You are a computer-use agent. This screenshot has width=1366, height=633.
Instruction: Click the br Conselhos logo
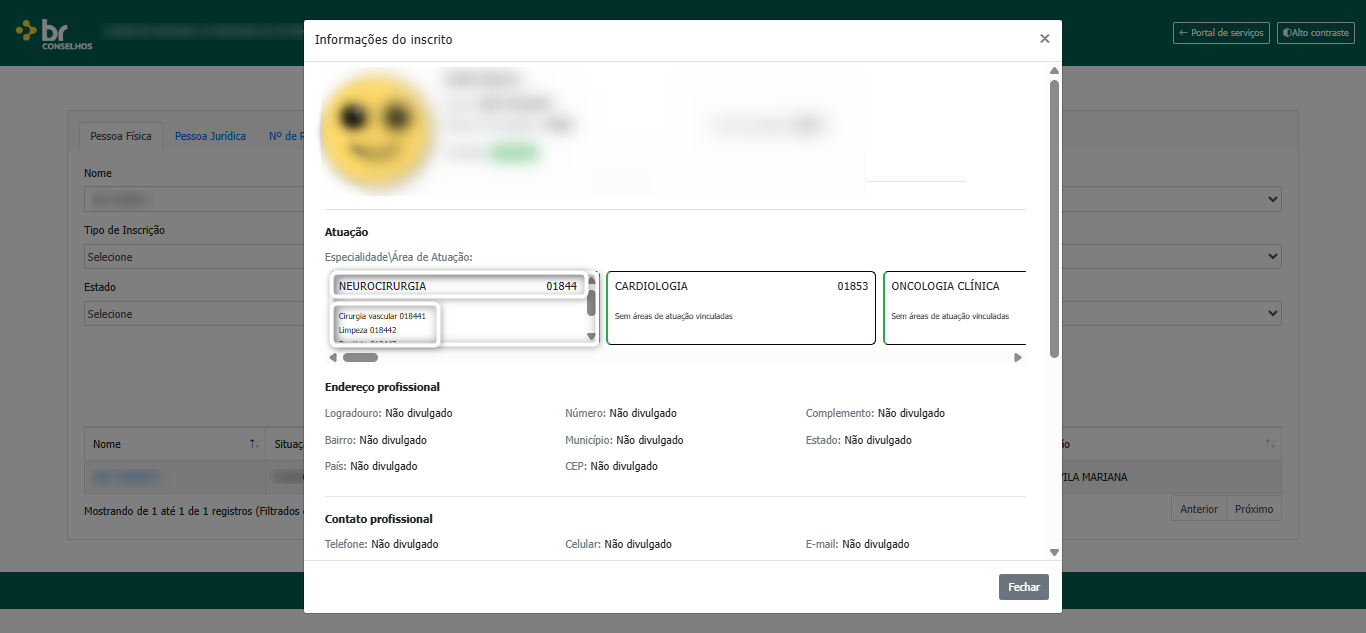(x=54, y=33)
